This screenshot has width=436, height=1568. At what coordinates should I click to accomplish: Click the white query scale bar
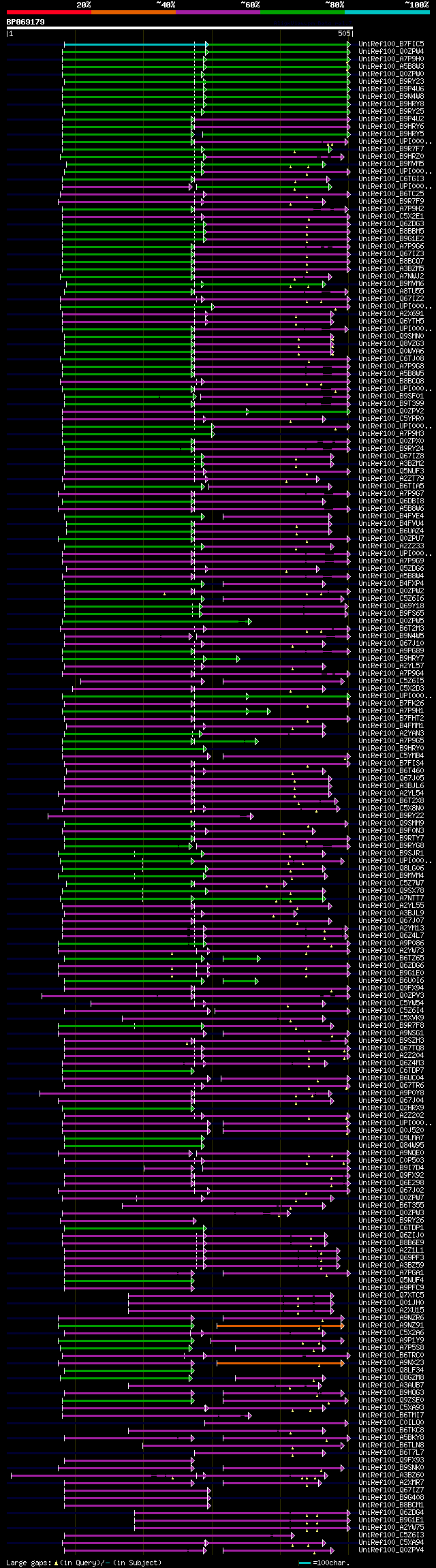[180, 28]
